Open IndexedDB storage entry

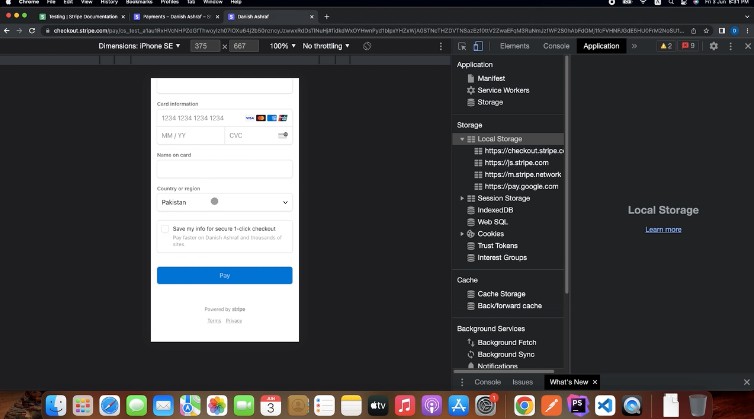(x=498, y=210)
